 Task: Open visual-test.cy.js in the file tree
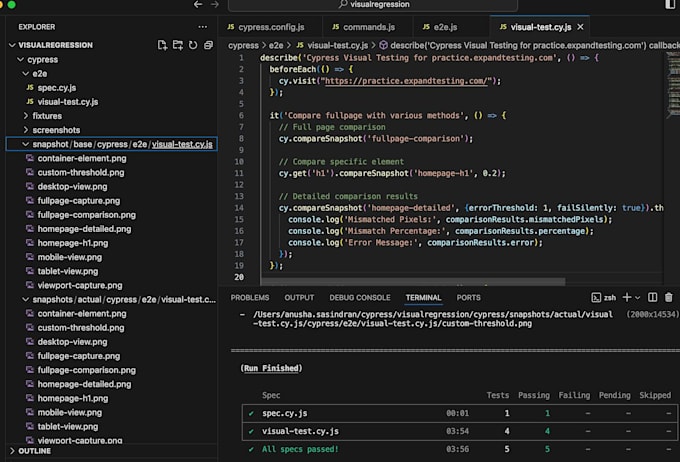point(112,102)
